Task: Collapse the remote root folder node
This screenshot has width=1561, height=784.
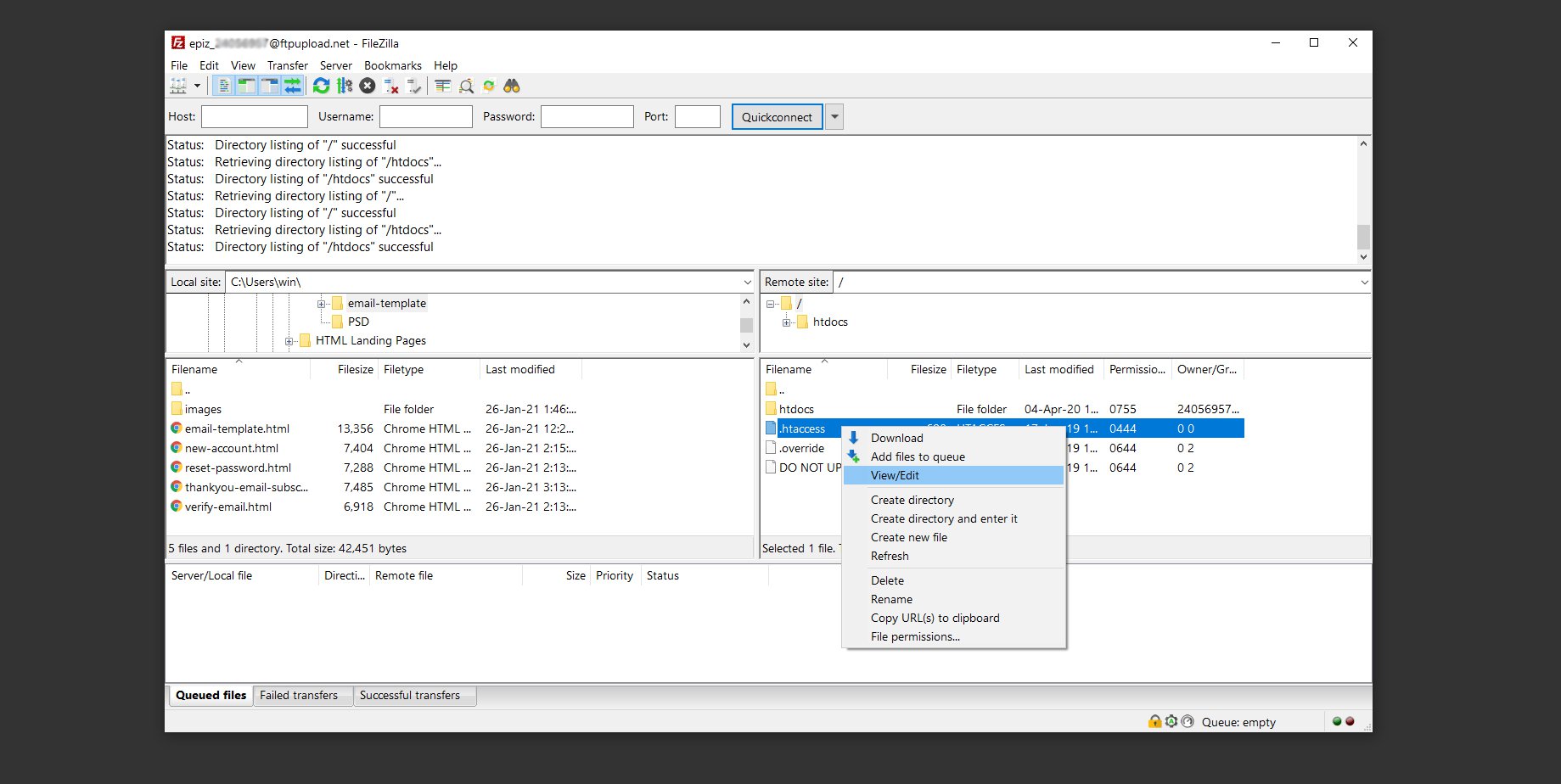Action: tap(770, 303)
